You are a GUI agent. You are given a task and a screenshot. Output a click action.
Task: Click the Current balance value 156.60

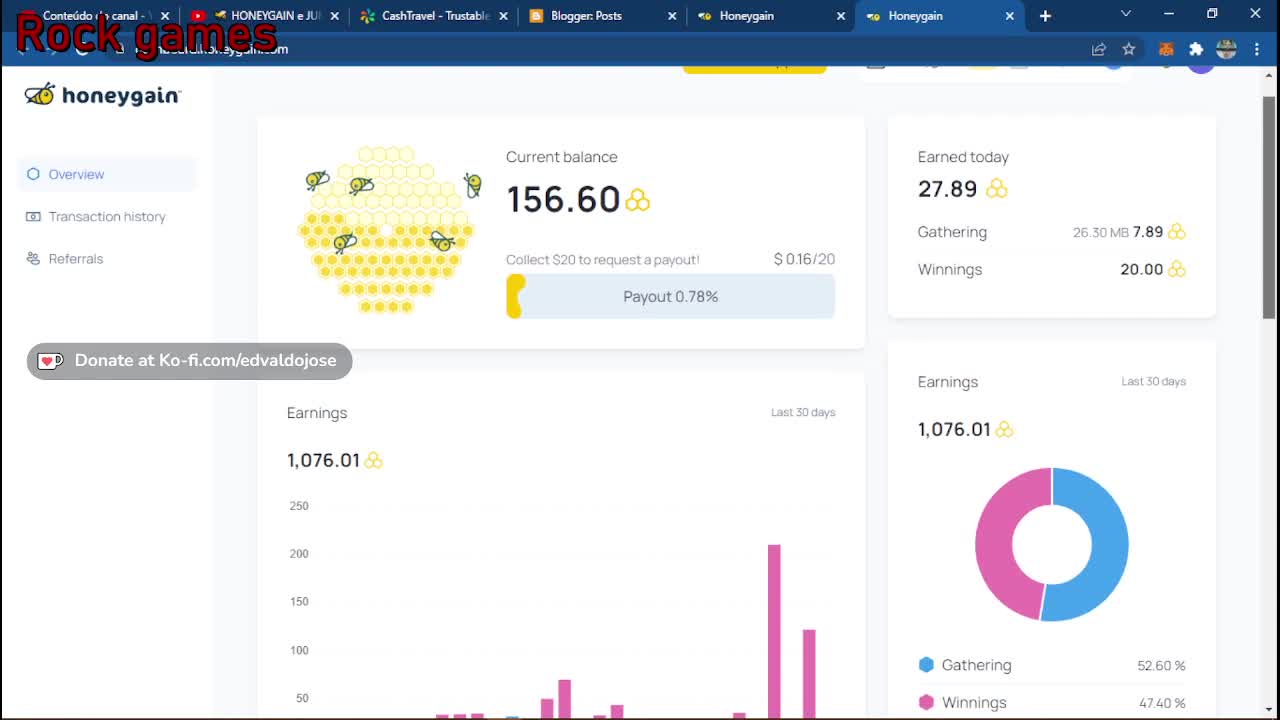(563, 200)
